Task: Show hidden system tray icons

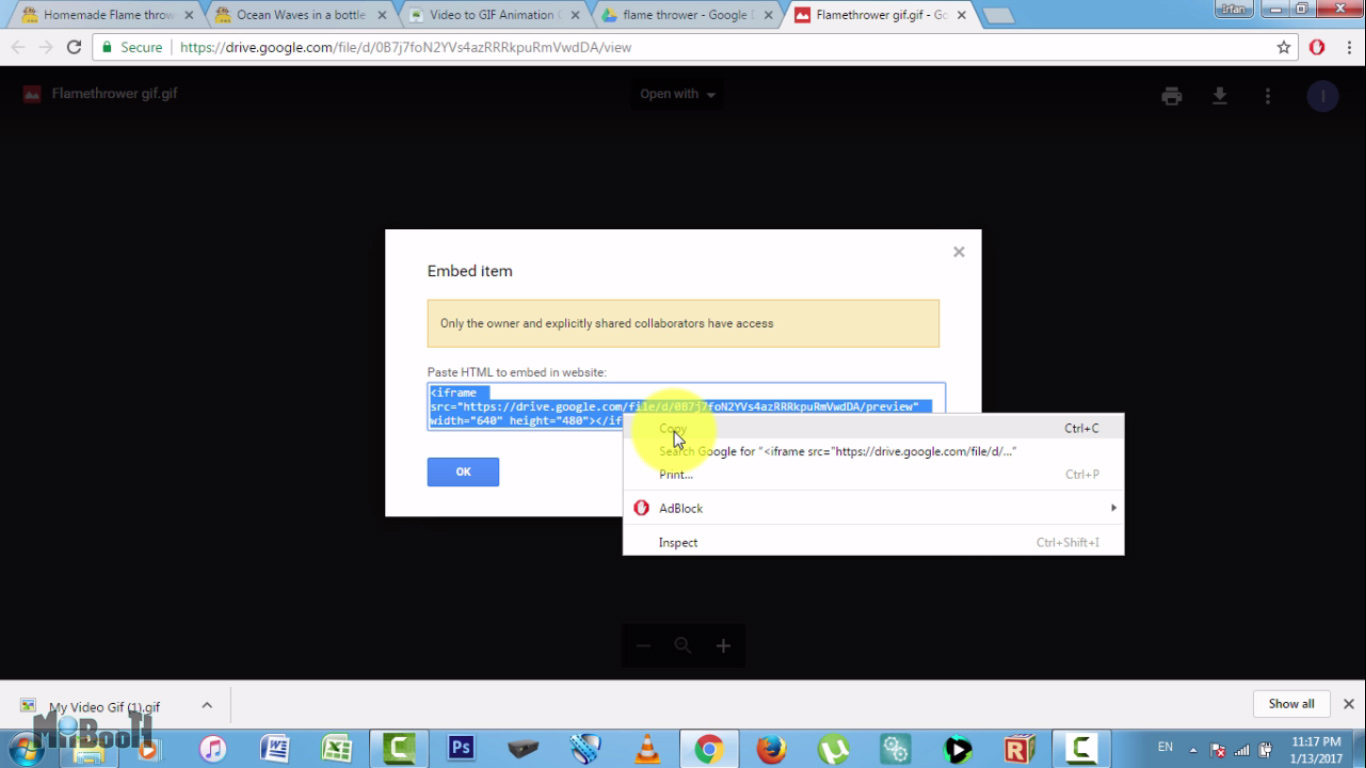Action: [x=1193, y=750]
